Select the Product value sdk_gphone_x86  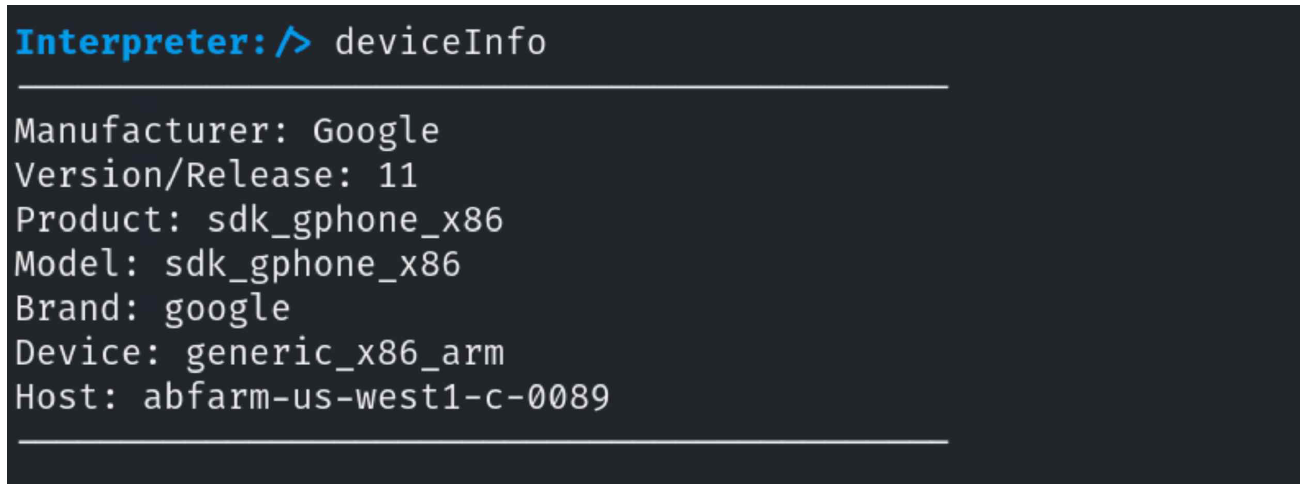(x=355, y=220)
